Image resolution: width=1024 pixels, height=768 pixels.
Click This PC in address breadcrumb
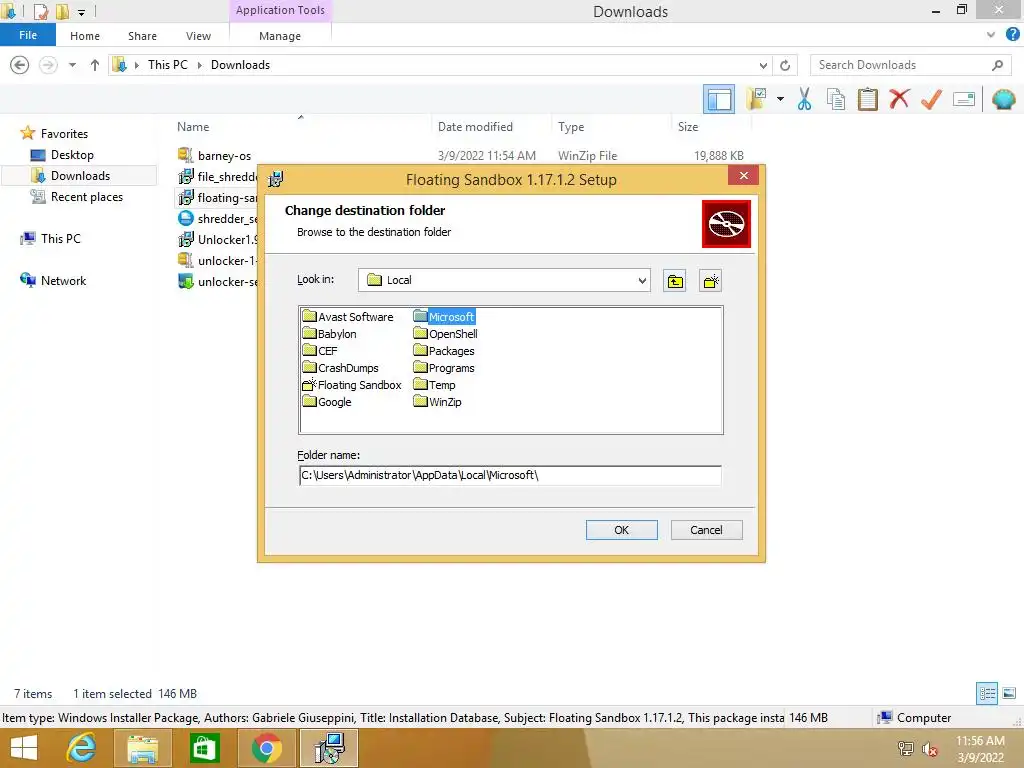click(167, 65)
